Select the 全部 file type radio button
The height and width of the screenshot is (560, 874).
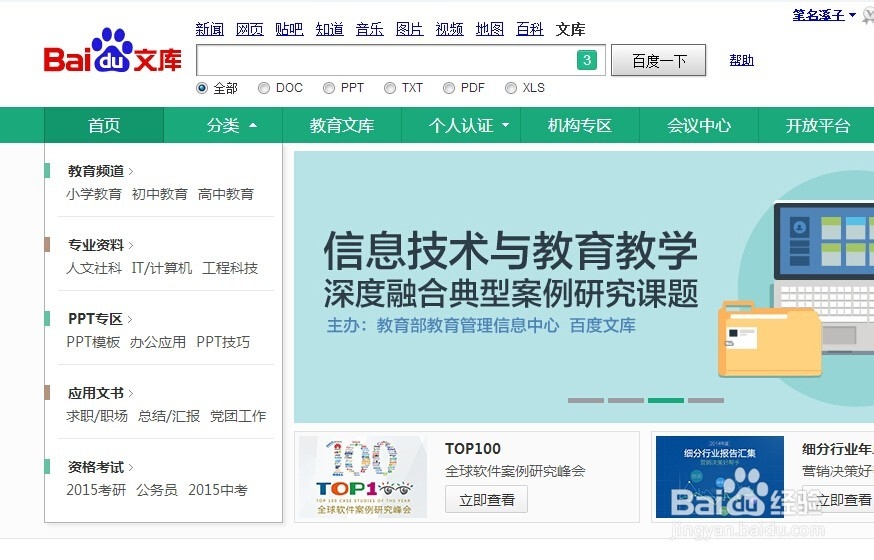click(x=202, y=88)
